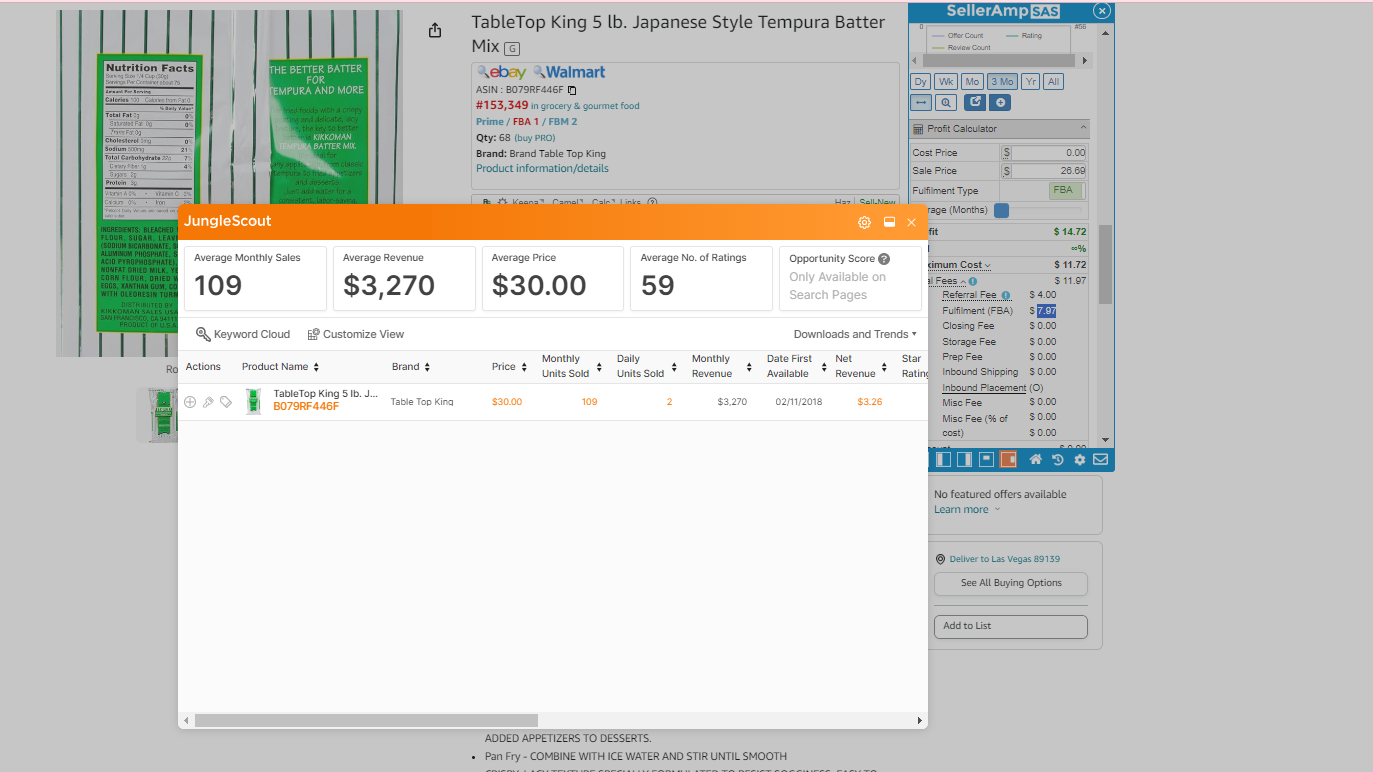Click JungleScout scrollbar right arrow

(x=920, y=720)
